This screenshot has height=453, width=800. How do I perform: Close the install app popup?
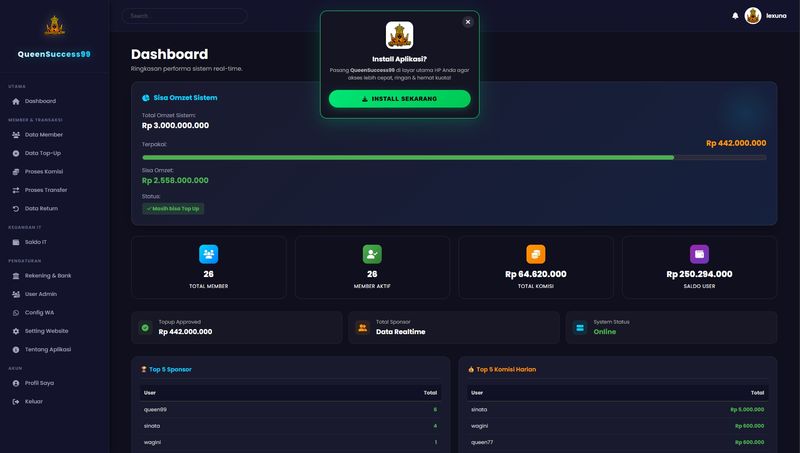click(x=467, y=21)
